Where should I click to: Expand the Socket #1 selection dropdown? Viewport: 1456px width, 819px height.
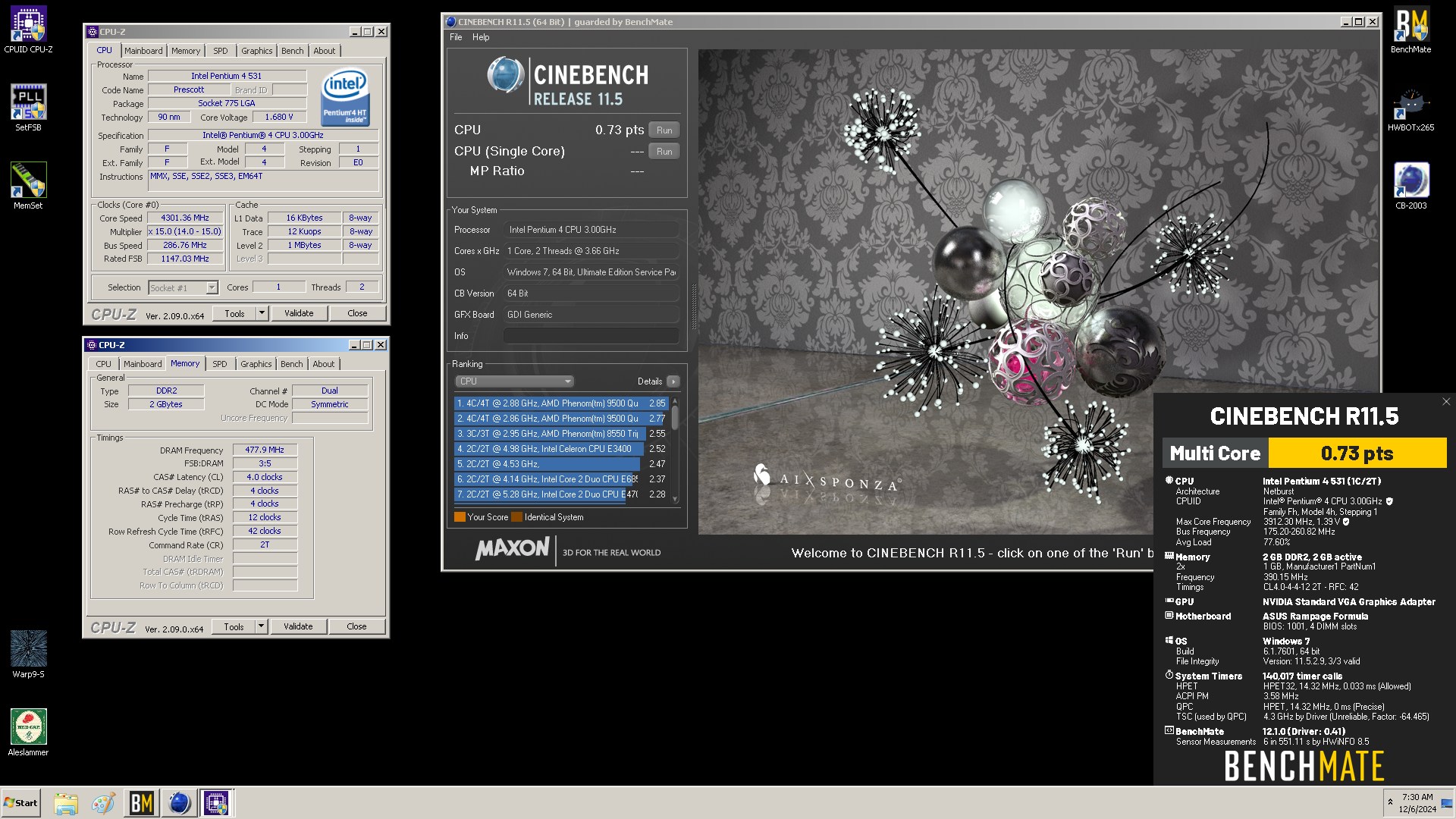(x=212, y=287)
